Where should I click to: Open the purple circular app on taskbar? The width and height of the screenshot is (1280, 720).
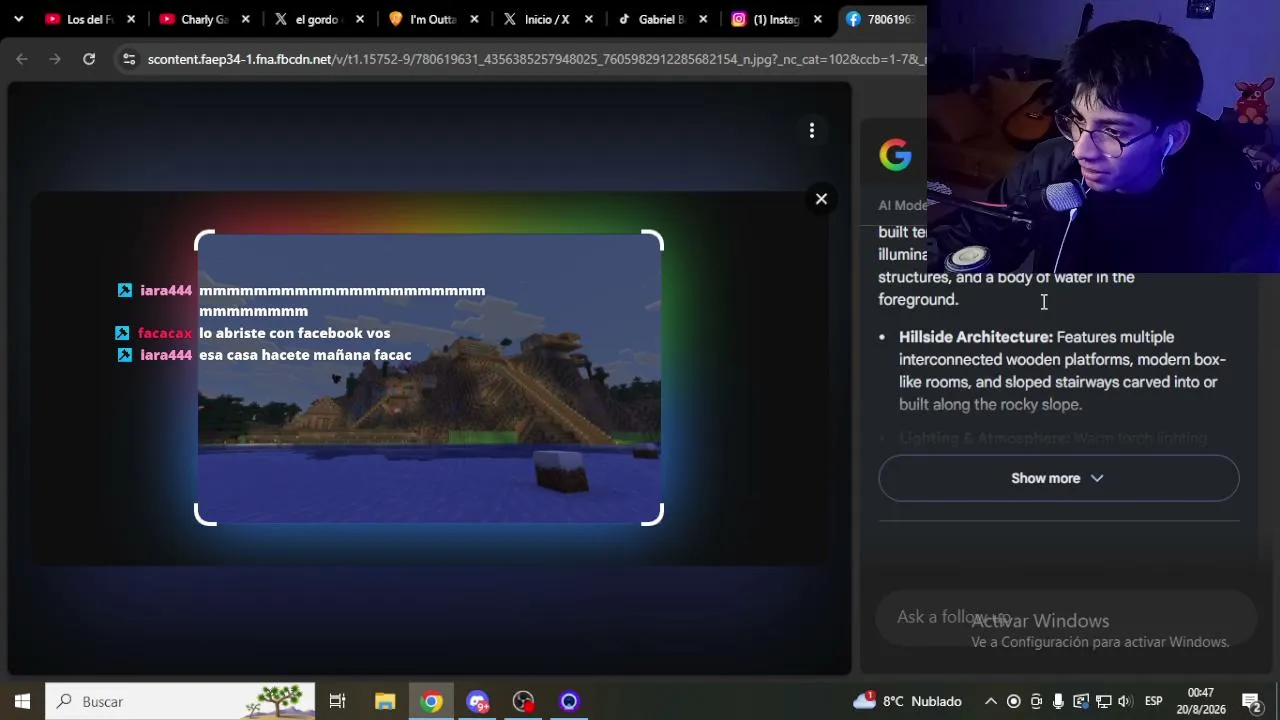[569, 701]
